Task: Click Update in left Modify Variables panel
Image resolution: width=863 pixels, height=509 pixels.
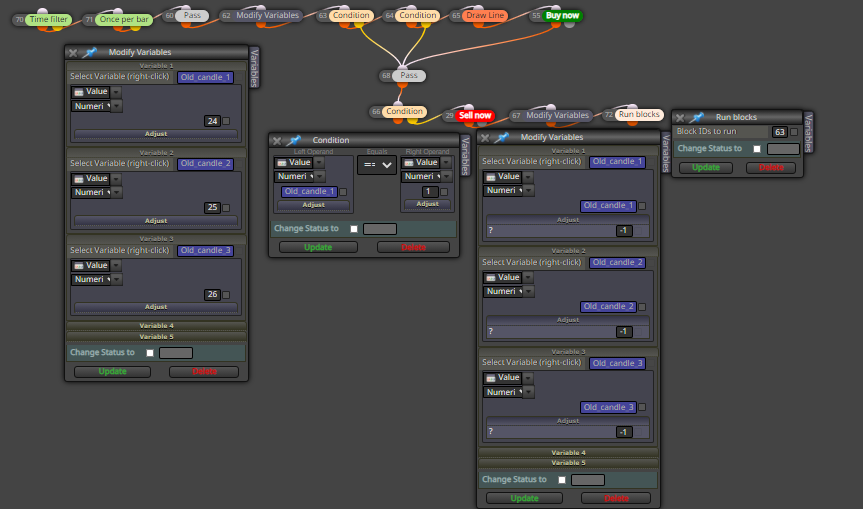Action: click(112, 372)
